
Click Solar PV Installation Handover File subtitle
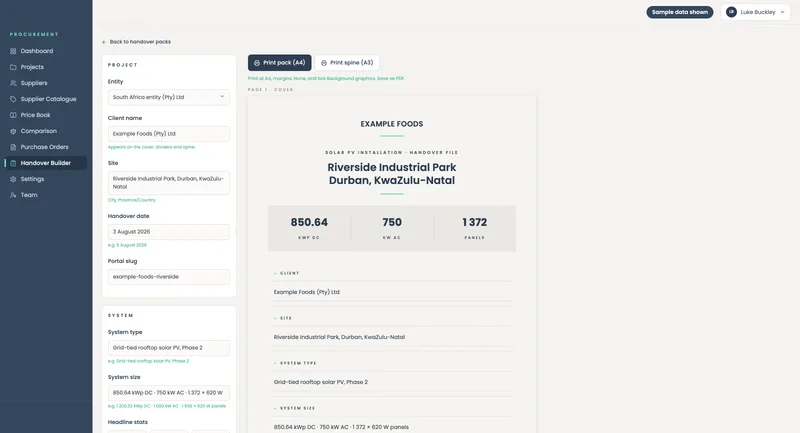click(392, 152)
